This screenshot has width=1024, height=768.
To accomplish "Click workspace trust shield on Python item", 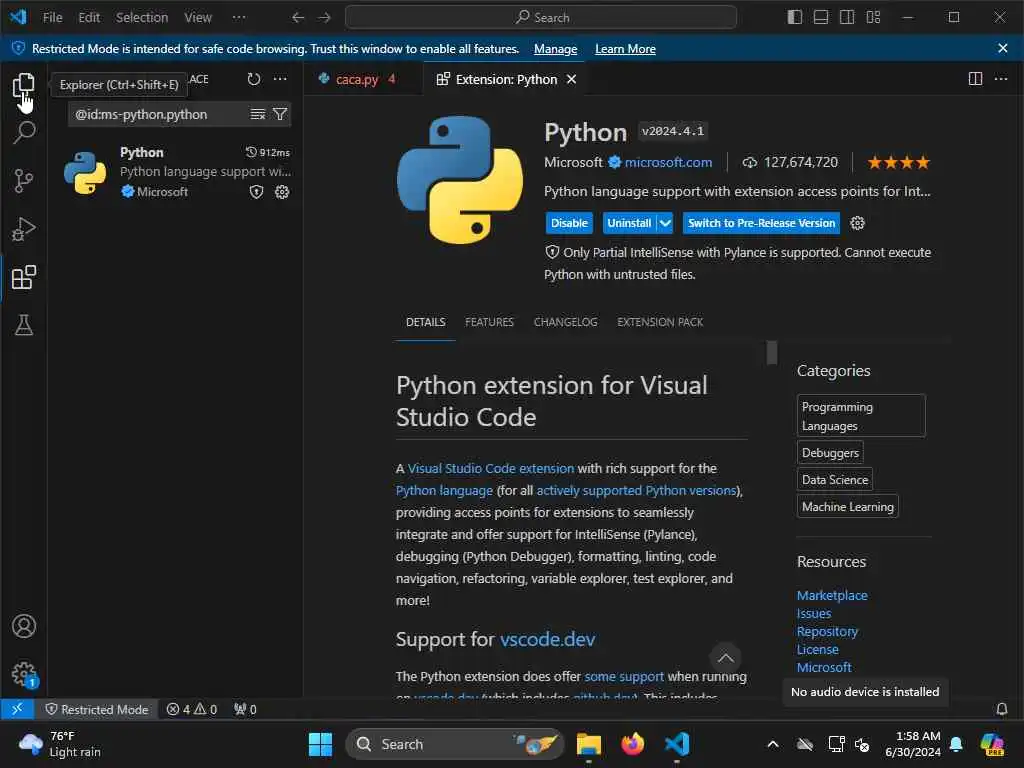I will click(257, 192).
